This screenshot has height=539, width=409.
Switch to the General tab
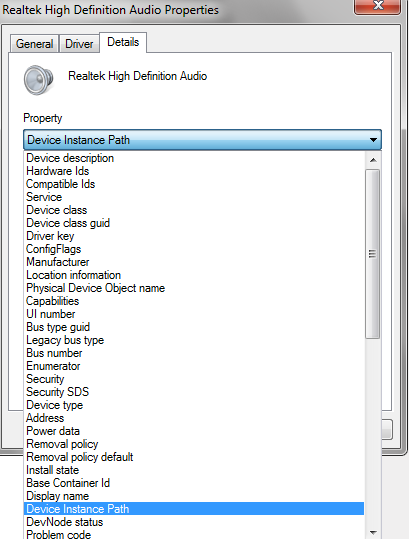click(34, 44)
